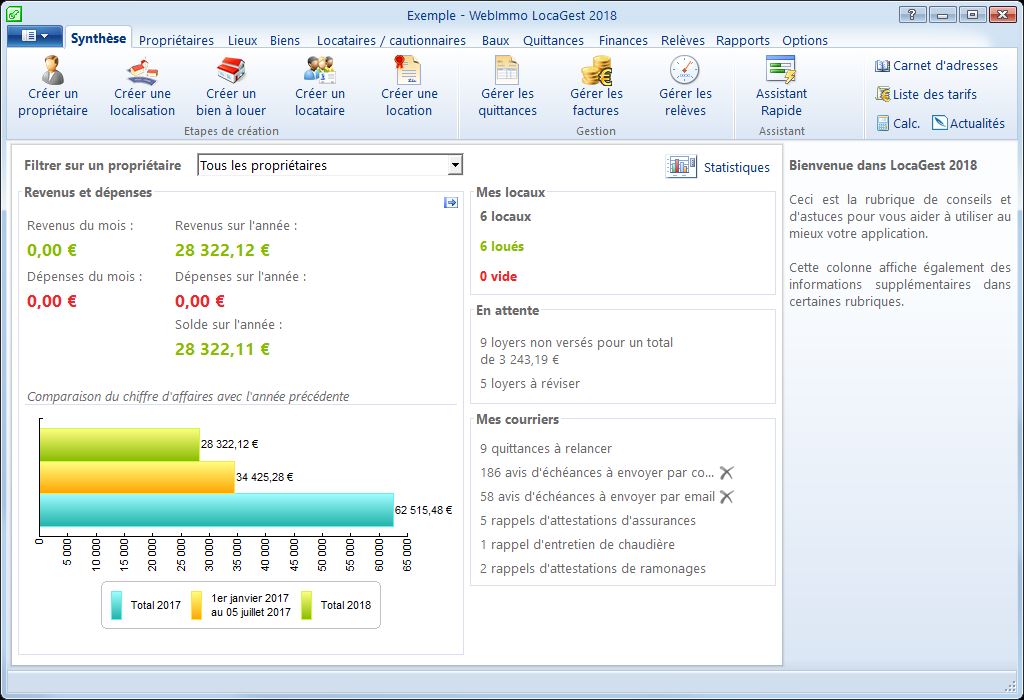The width and height of the screenshot is (1024, 700).
Task: Open Gérer les quittances
Action: (x=507, y=72)
